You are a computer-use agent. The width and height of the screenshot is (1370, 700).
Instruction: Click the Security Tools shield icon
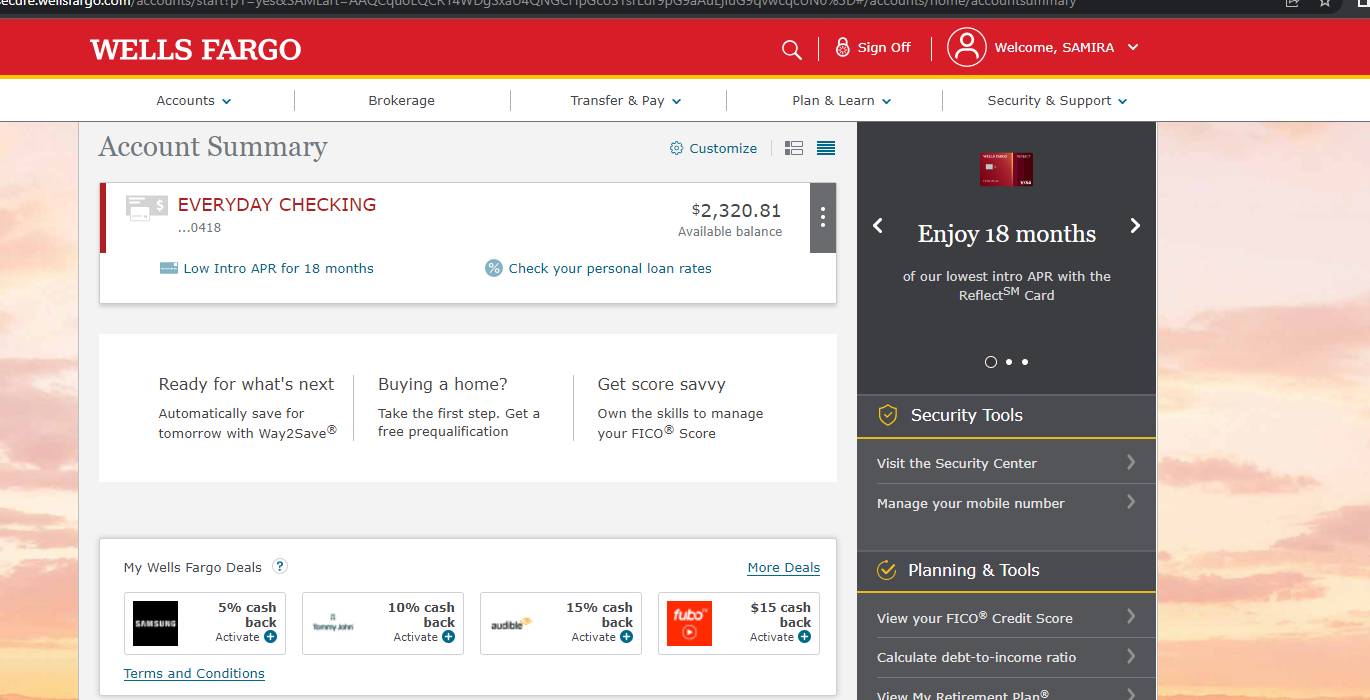pos(887,415)
